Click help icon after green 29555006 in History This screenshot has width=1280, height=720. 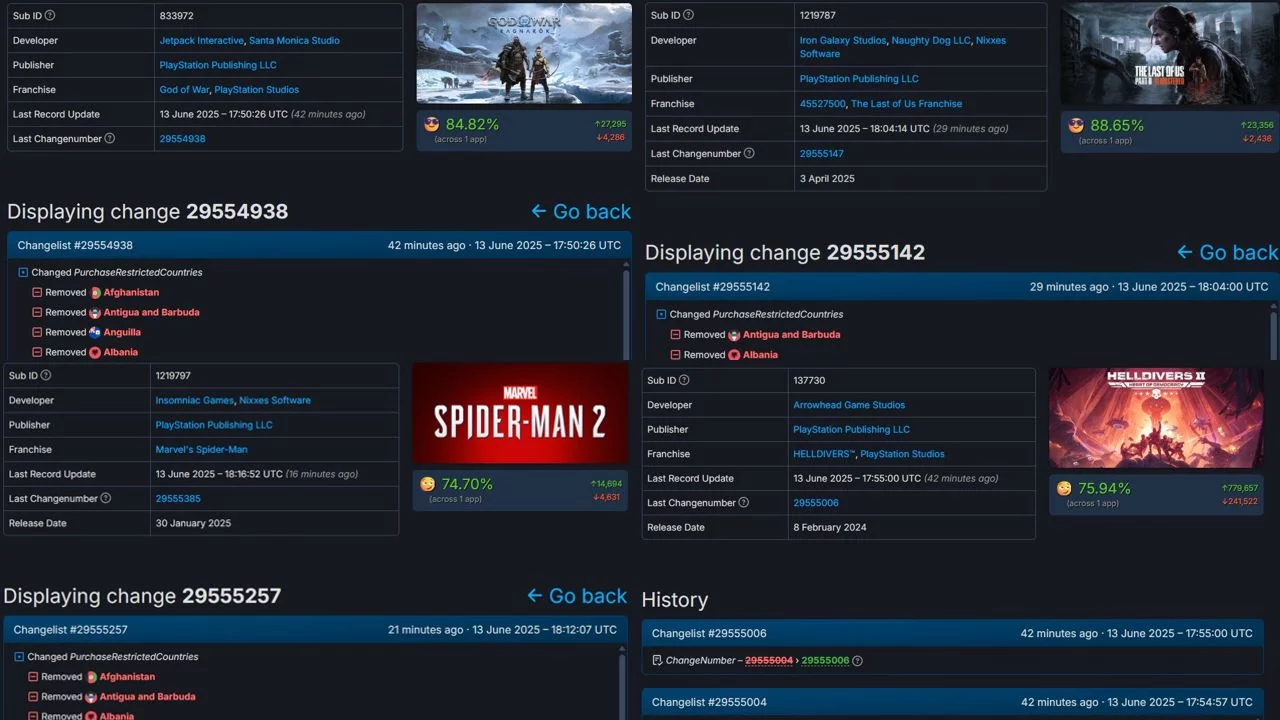[857, 661]
